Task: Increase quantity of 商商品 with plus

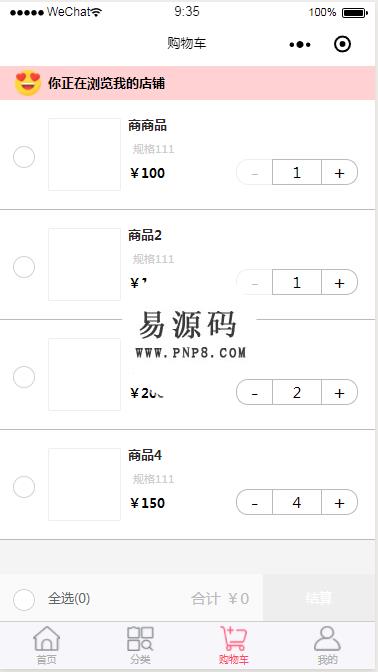Action: [339, 172]
